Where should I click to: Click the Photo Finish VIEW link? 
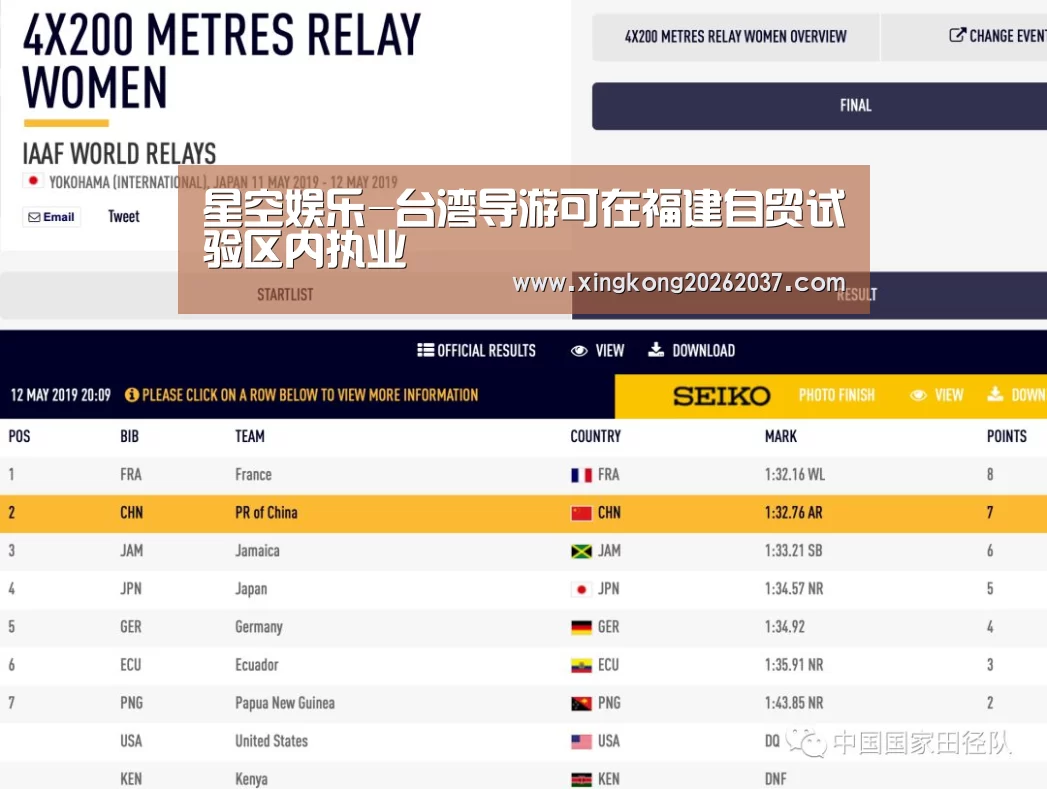pos(948,395)
